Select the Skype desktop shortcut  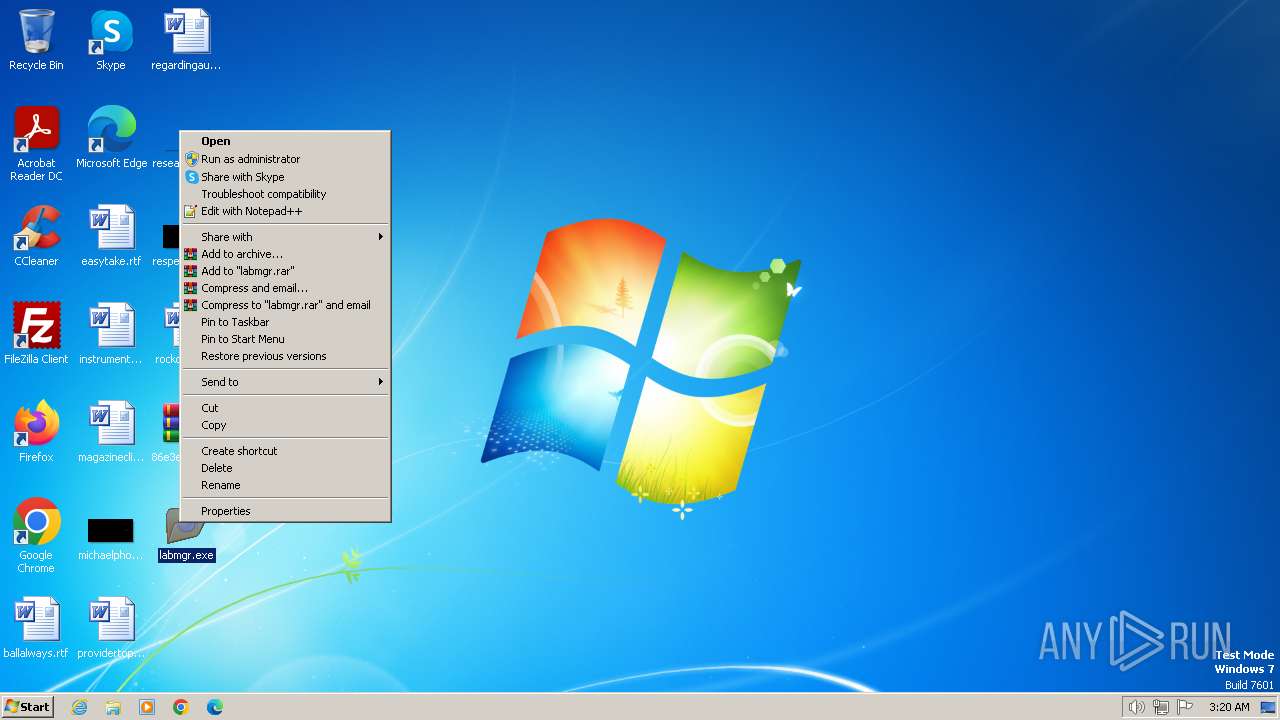(111, 40)
